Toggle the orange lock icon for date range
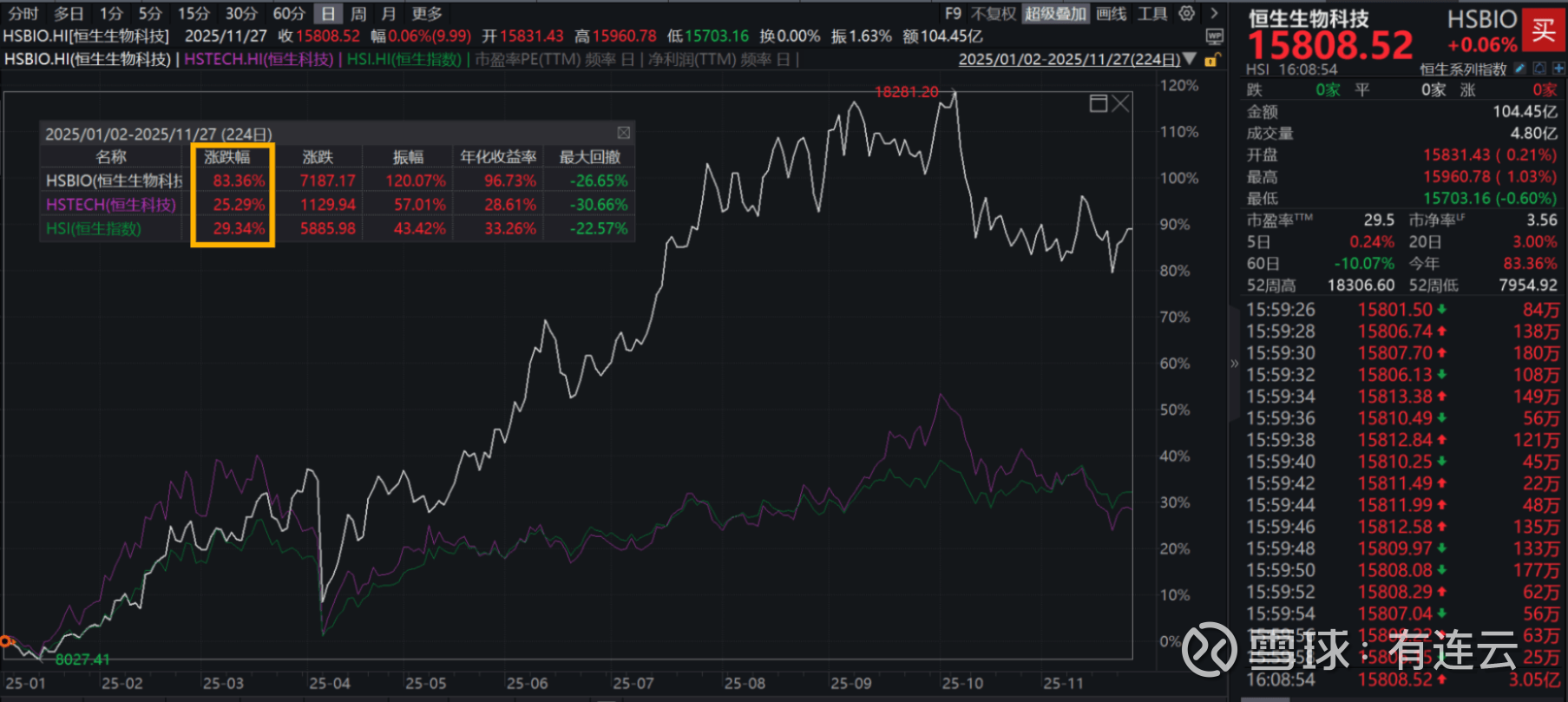 coord(1212,59)
